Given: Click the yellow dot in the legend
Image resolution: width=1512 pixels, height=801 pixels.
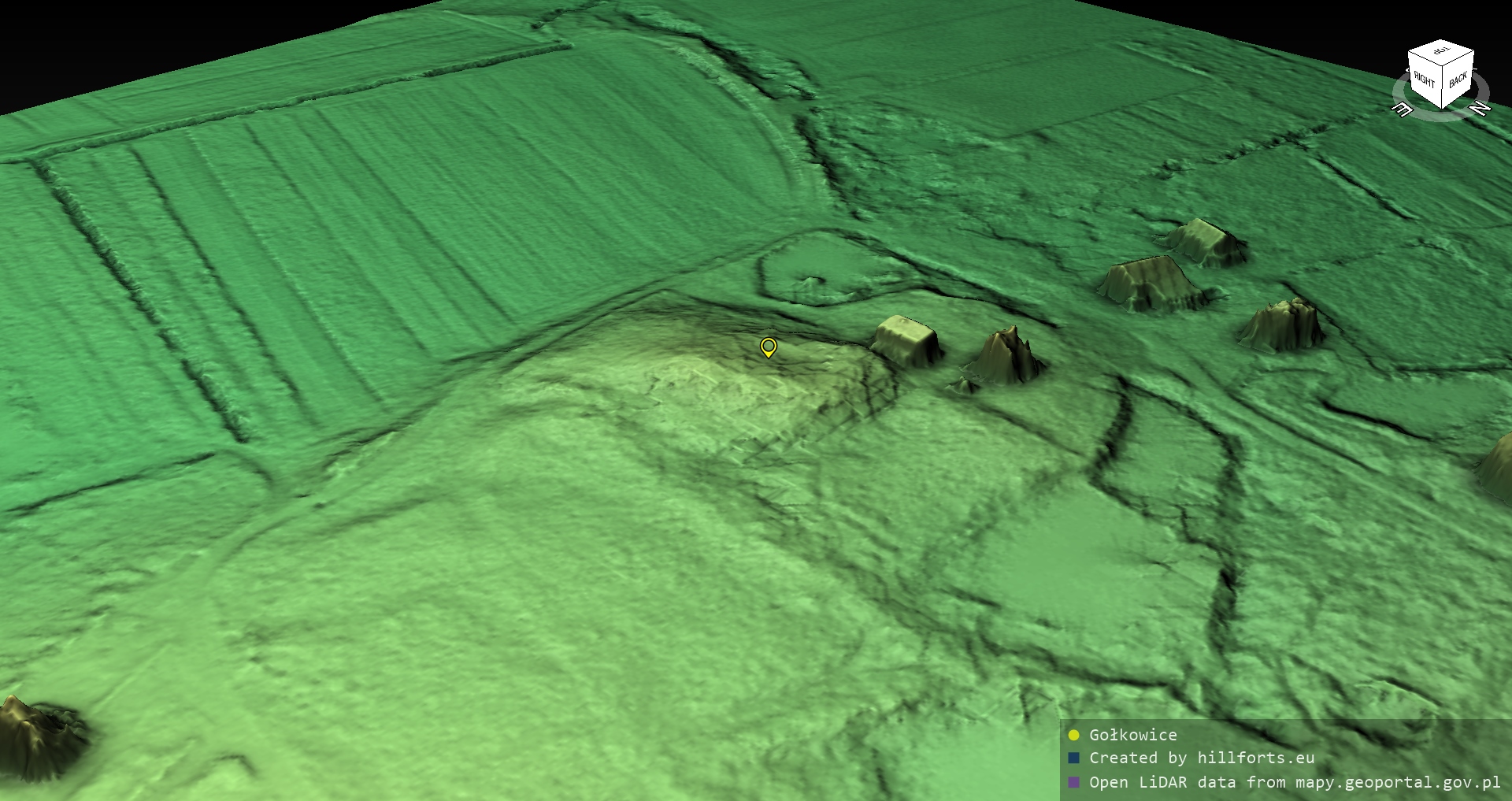Looking at the screenshot, I should (1073, 735).
